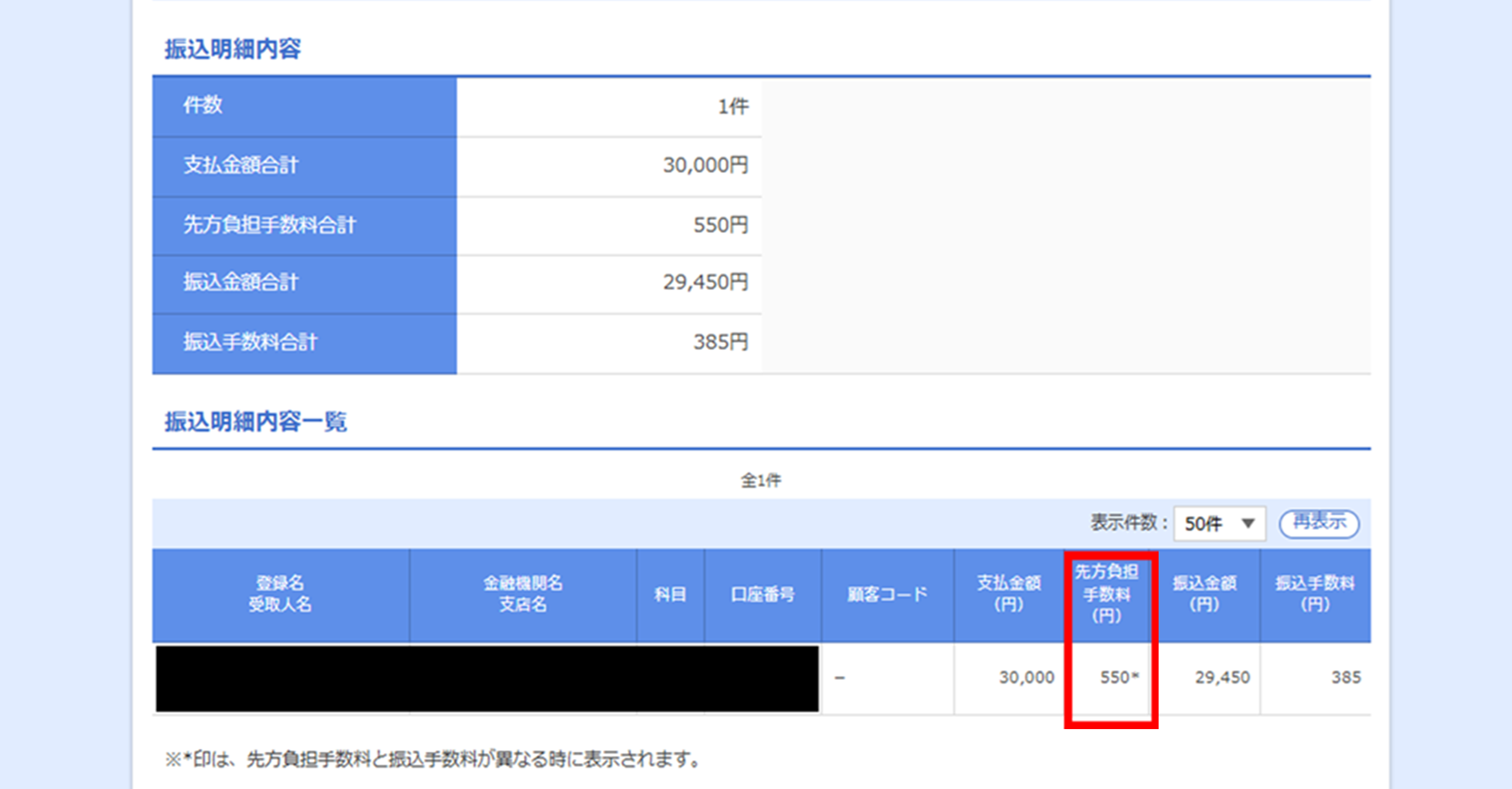Click the 振込明細内容一覧 list heading
The height and width of the screenshot is (789, 1512).
tap(256, 422)
